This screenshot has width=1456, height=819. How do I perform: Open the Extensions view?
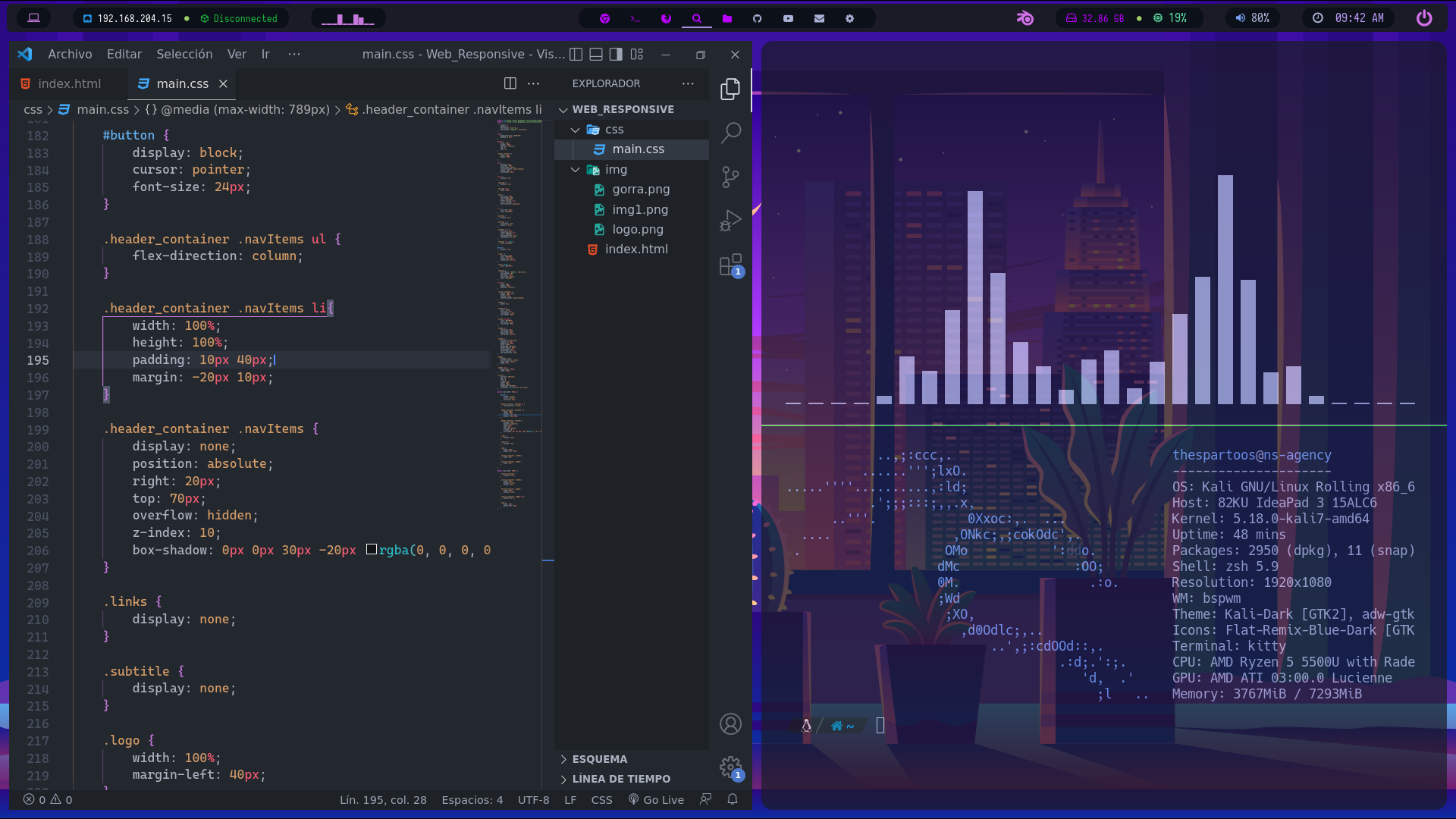[x=730, y=265]
